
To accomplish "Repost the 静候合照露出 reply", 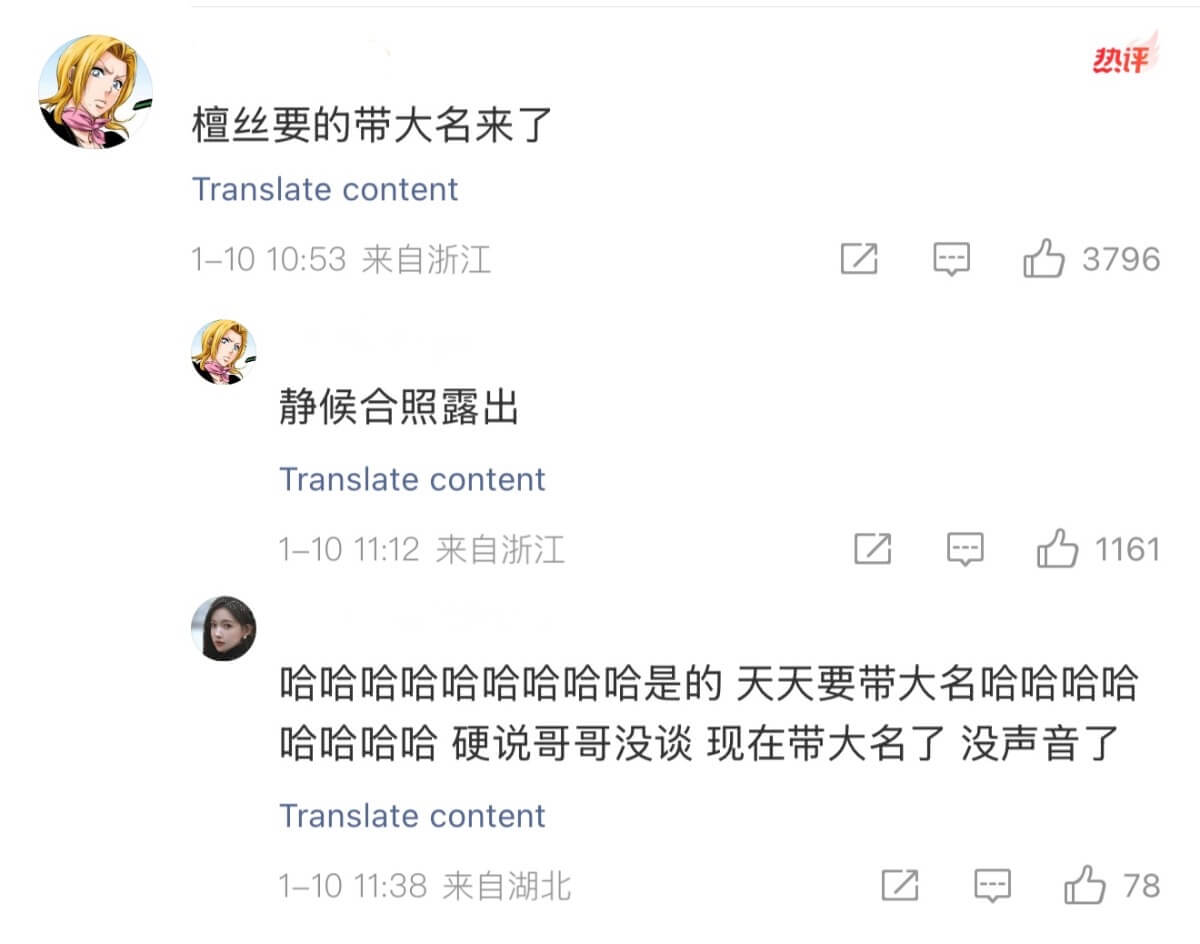I will pos(873,549).
